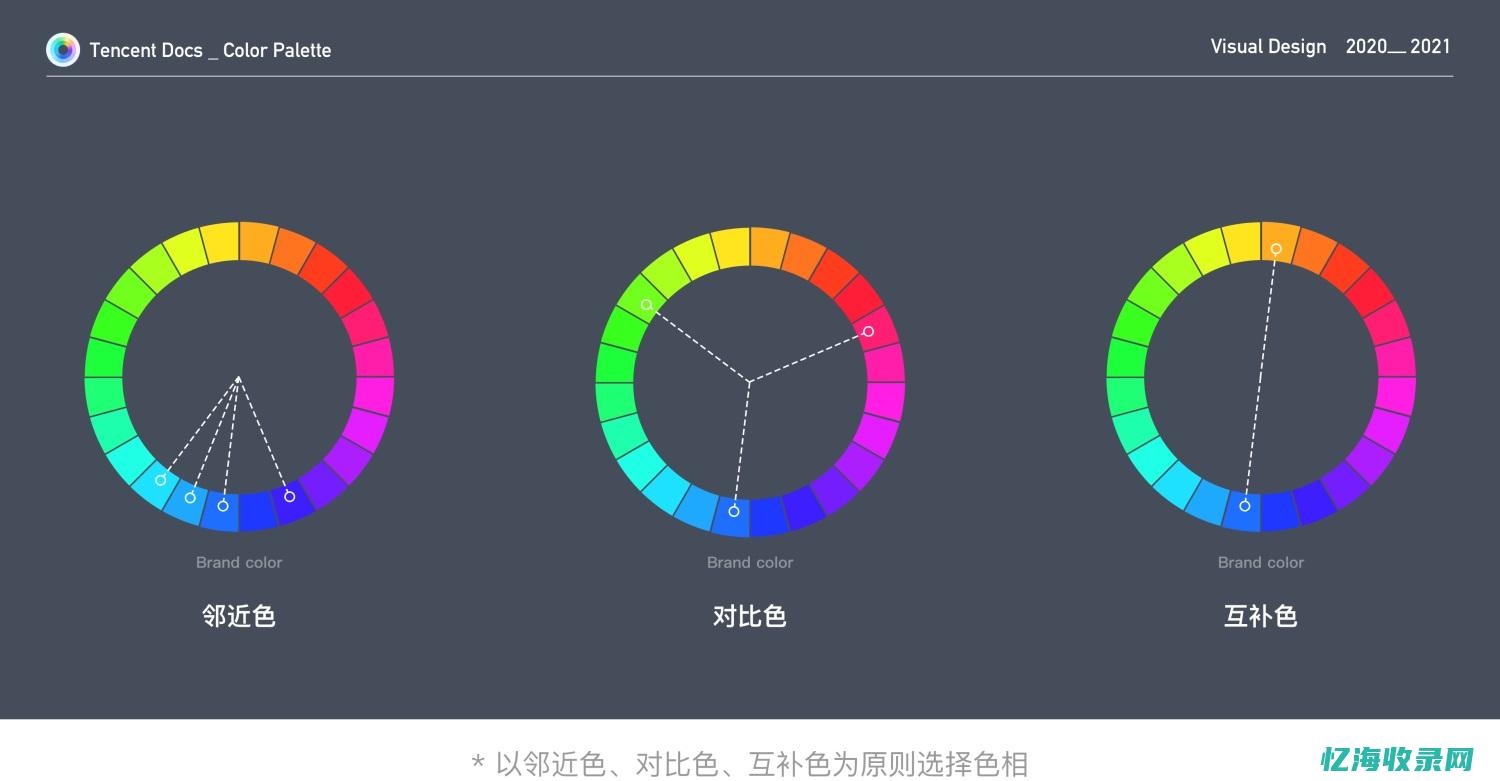Pick the blue marker on the 互补色 wheel
This screenshot has width=1500, height=781.
1245,506
